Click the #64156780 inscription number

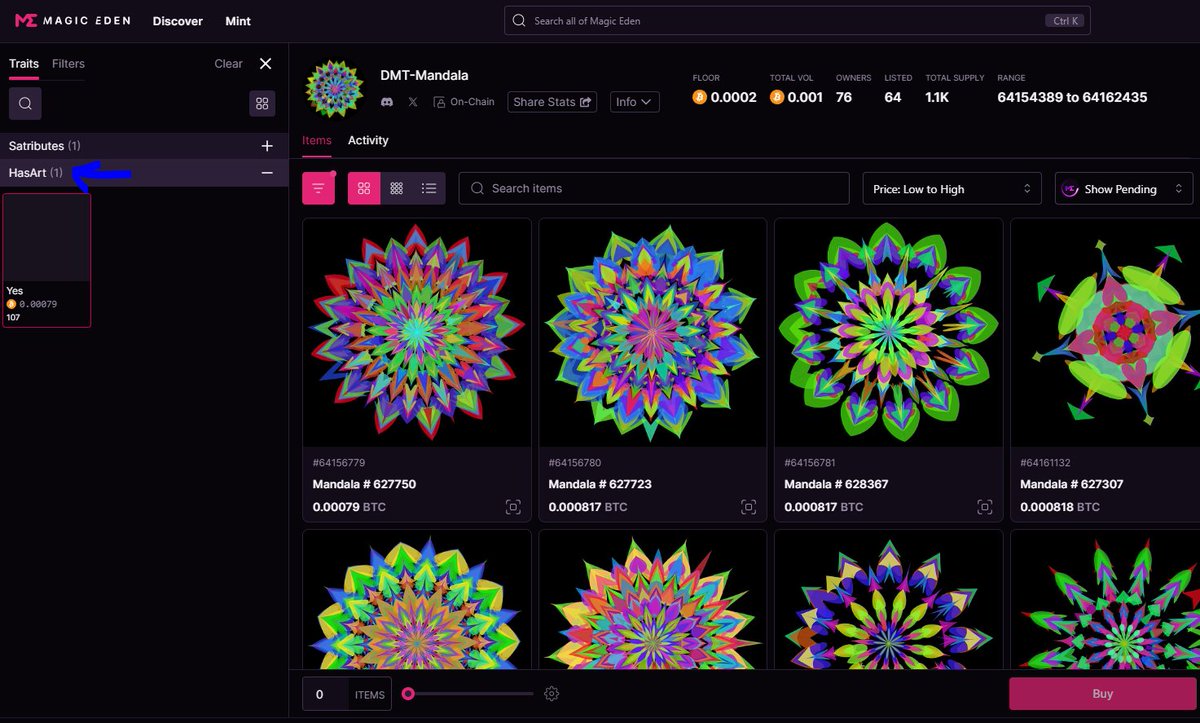(x=575, y=463)
